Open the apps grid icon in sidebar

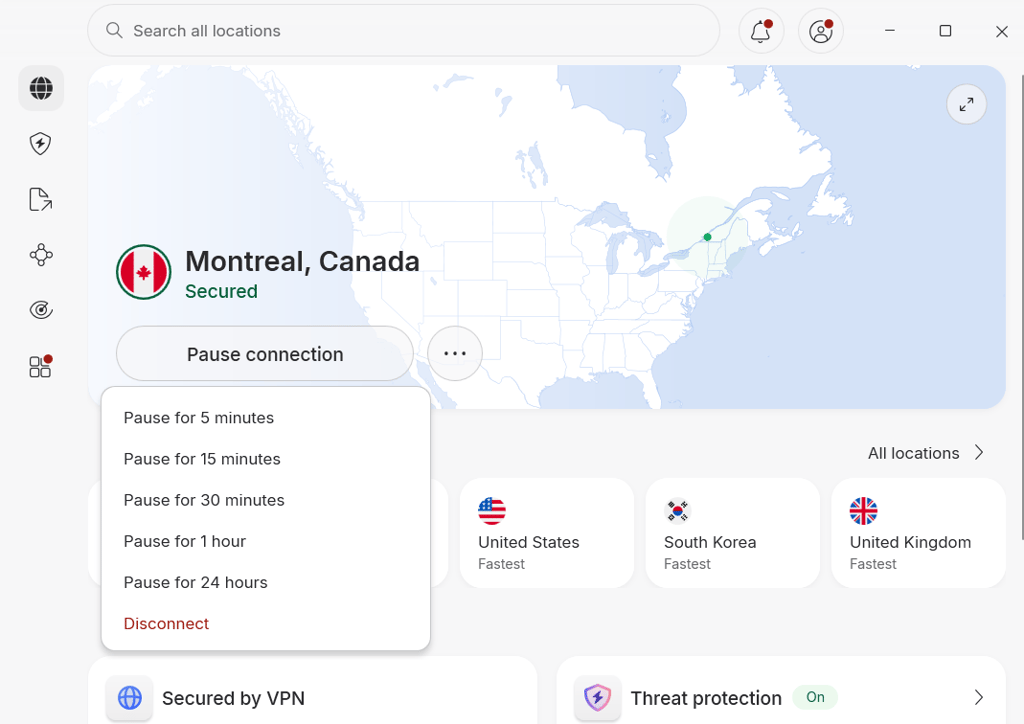pos(40,366)
